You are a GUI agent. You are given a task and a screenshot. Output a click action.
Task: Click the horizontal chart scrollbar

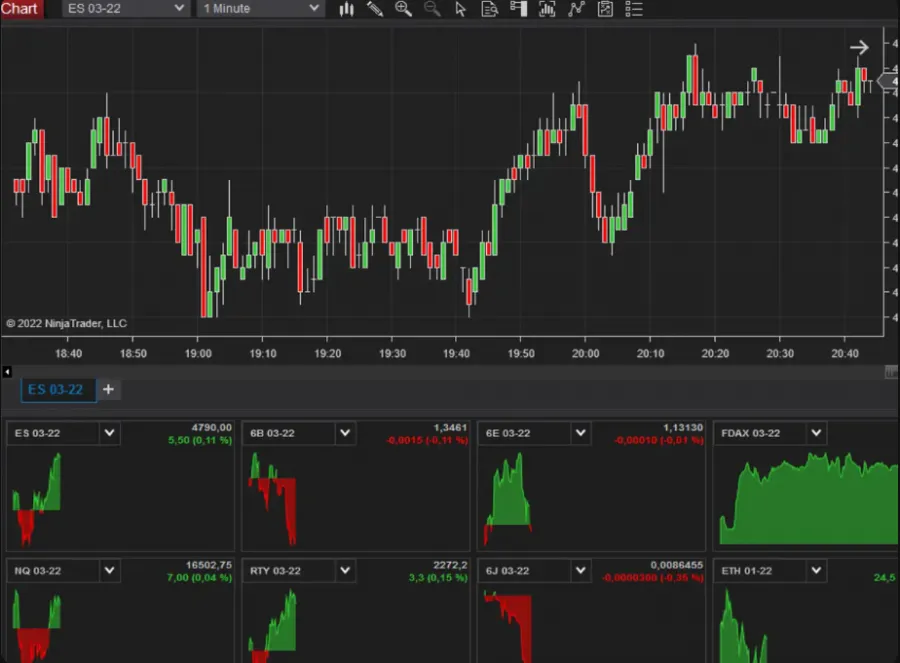tap(450, 372)
